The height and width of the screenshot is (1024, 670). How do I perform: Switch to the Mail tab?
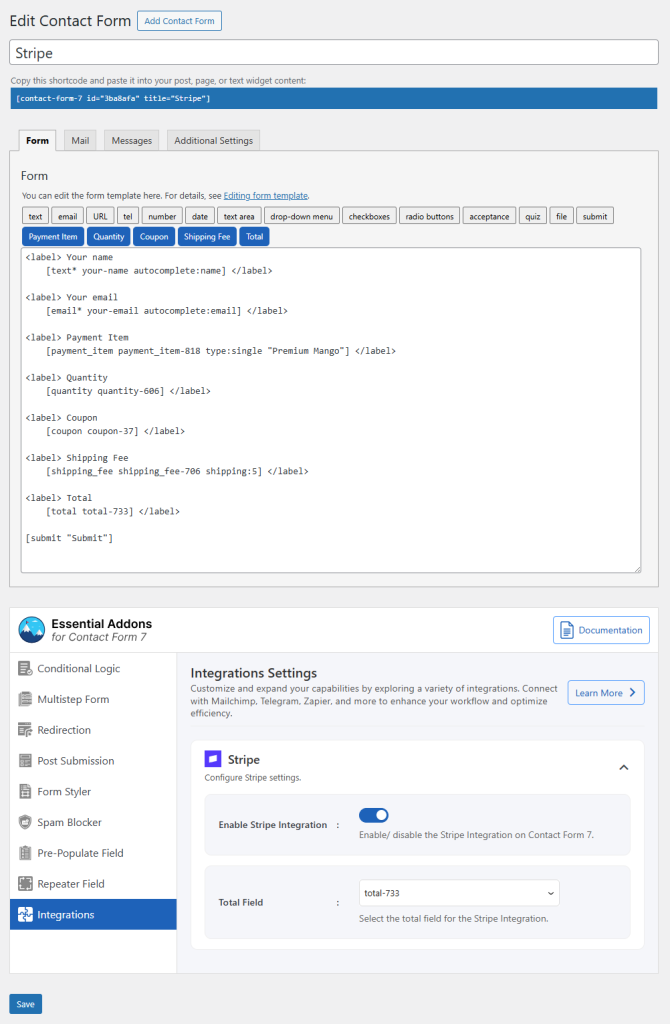pos(80,140)
